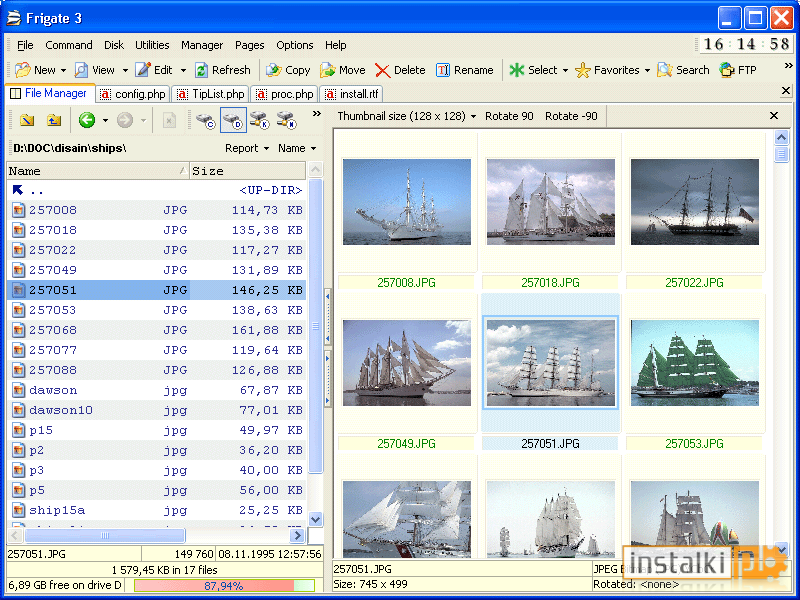
Task: Sort by the Size column header
Action: [248, 171]
